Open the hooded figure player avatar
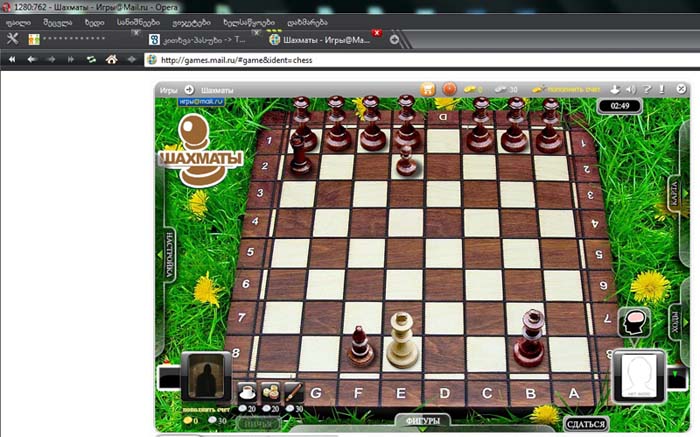This screenshot has width=700, height=437. coord(206,378)
